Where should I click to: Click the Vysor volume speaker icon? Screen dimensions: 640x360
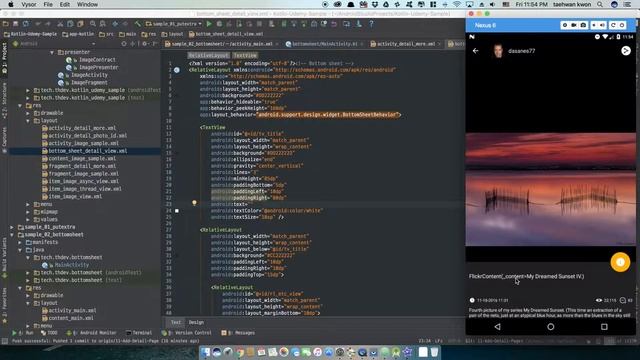point(602,25)
